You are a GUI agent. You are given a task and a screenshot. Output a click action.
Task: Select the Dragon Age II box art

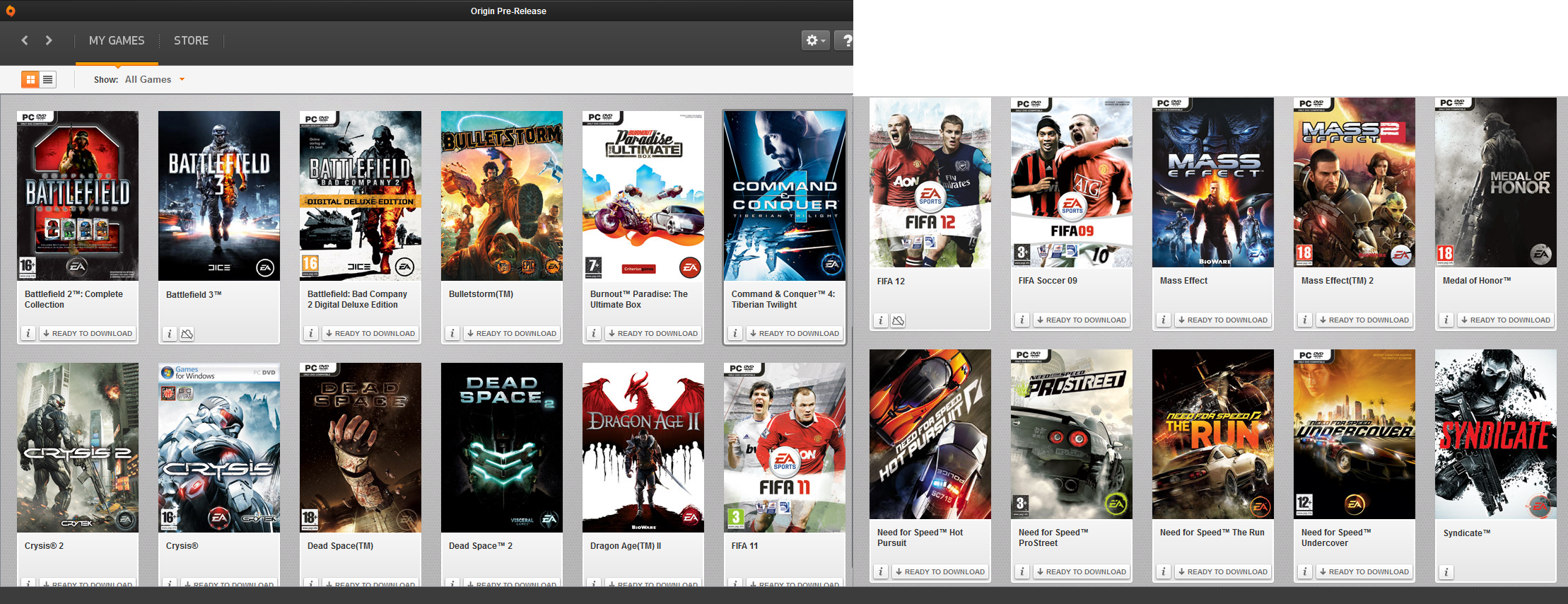click(643, 448)
